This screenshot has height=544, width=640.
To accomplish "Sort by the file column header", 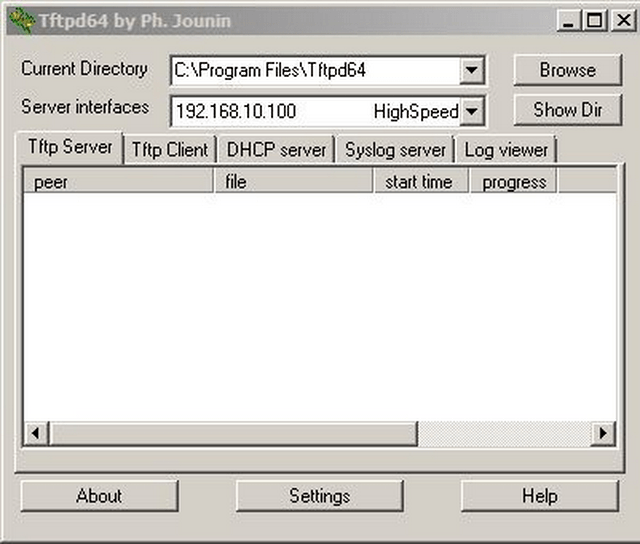I will [293, 181].
